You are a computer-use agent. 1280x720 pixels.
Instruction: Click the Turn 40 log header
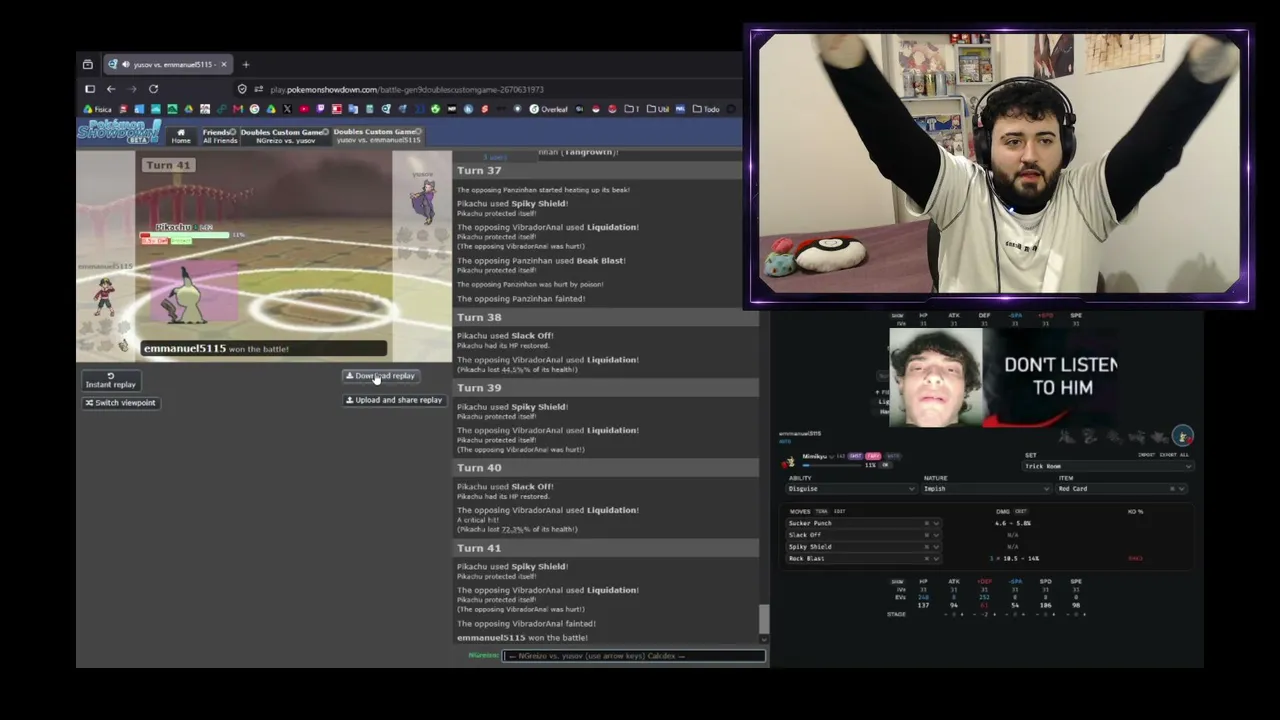(x=606, y=468)
